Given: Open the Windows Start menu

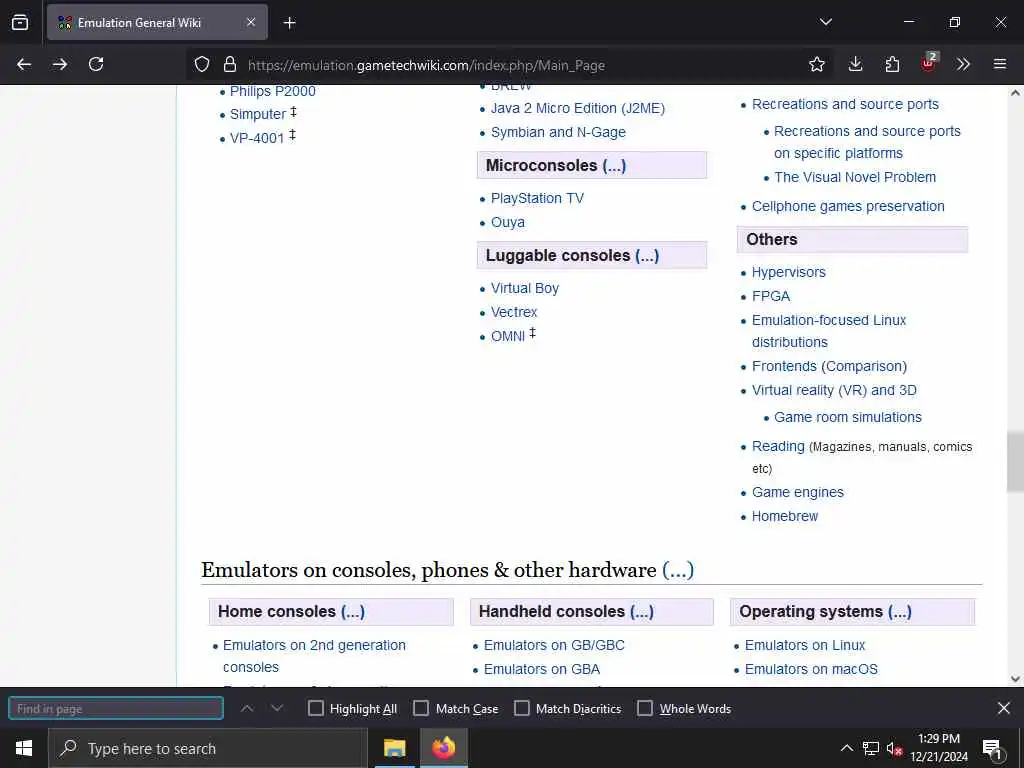Looking at the screenshot, I should pos(24,748).
